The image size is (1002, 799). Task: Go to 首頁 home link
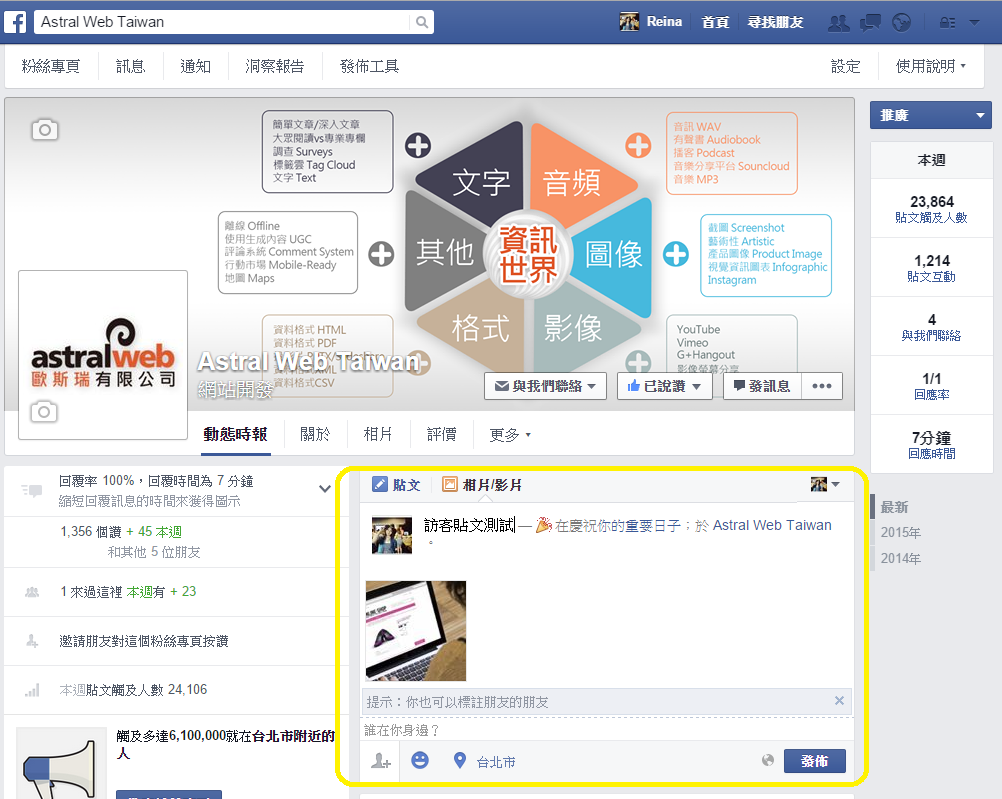pyautogui.click(x=715, y=22)
